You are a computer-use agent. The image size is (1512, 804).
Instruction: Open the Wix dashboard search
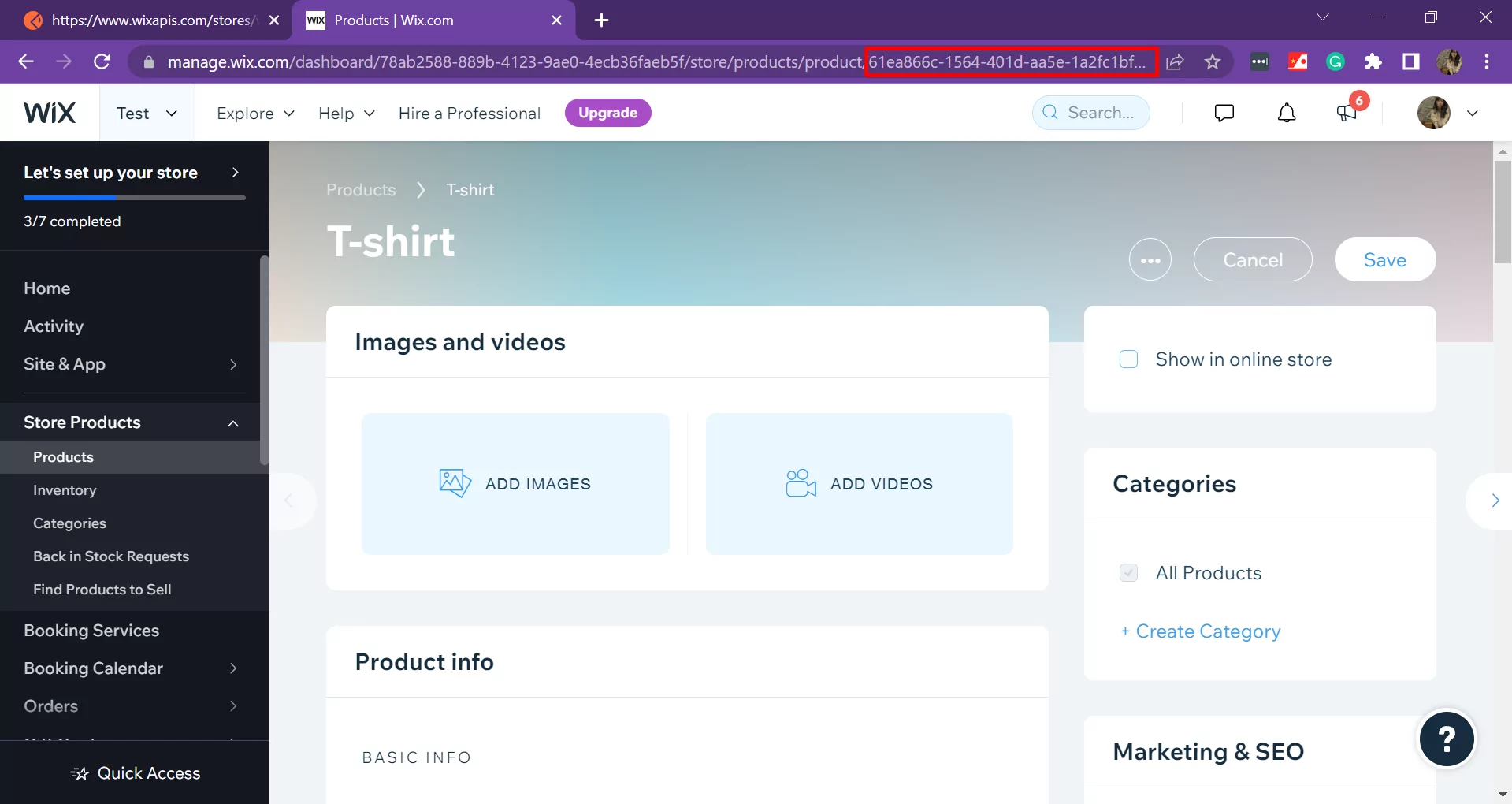pyautogui.click(x=1090, y=113)
